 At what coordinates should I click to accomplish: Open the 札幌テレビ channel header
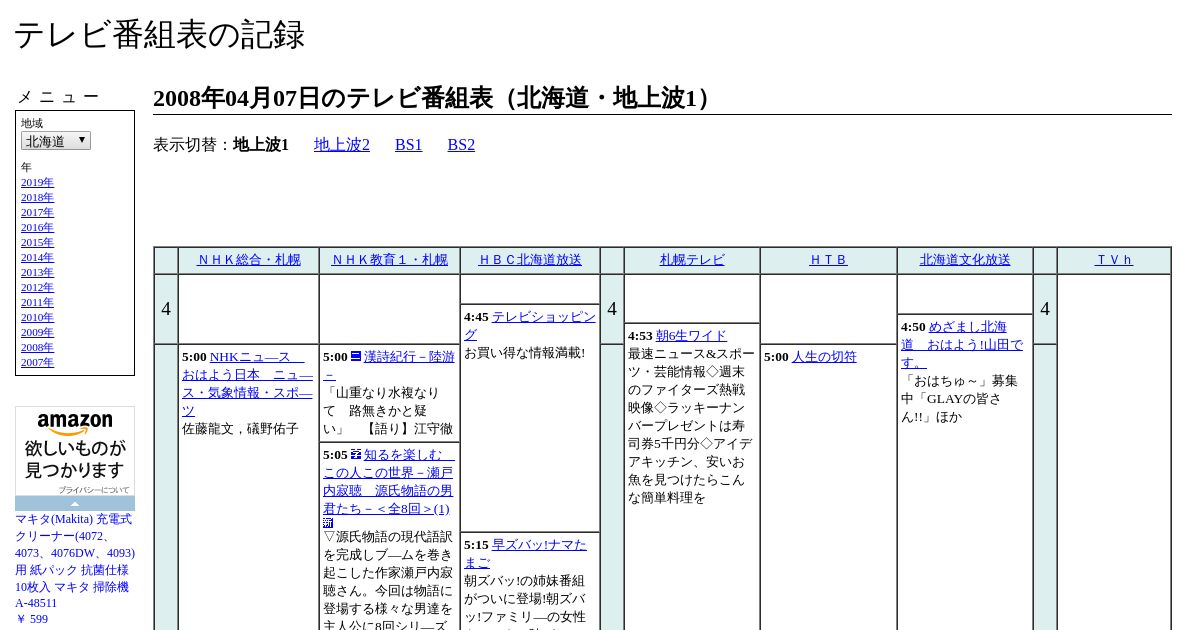pos(692,260)
